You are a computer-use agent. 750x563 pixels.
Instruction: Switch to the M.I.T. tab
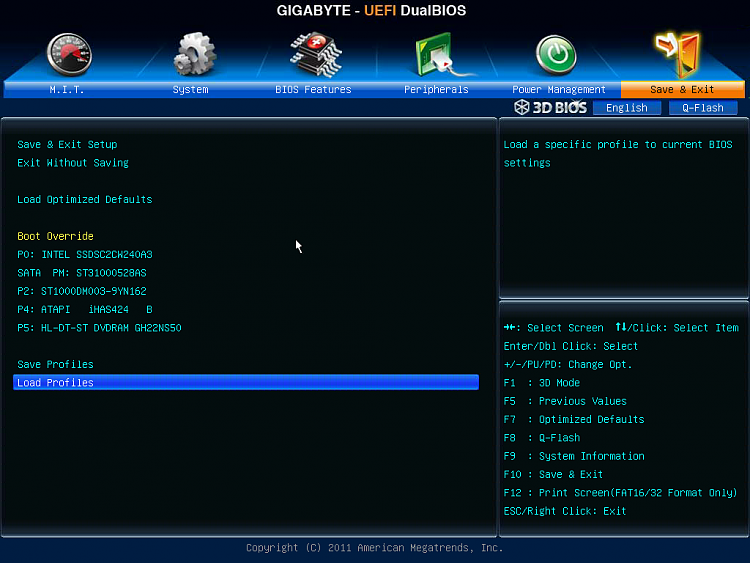(67, 89)
